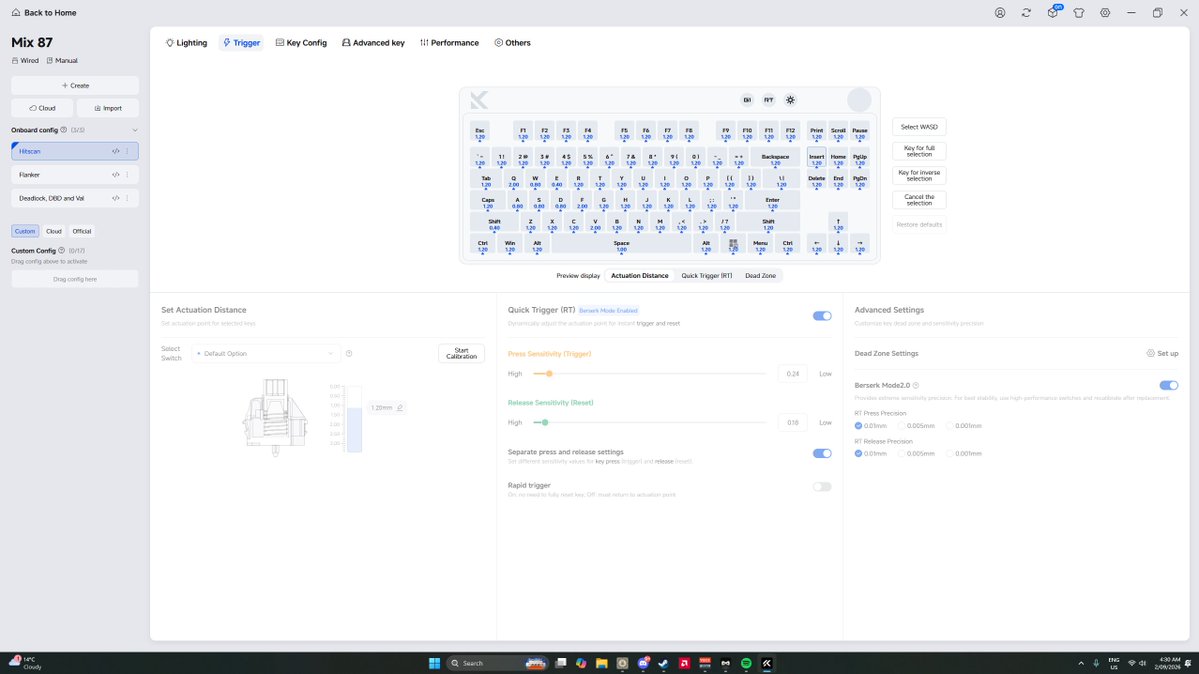1199x674 pixels.
Task: Click the Bit indicator on keyboard preview
Action: [x=747, y=100]
